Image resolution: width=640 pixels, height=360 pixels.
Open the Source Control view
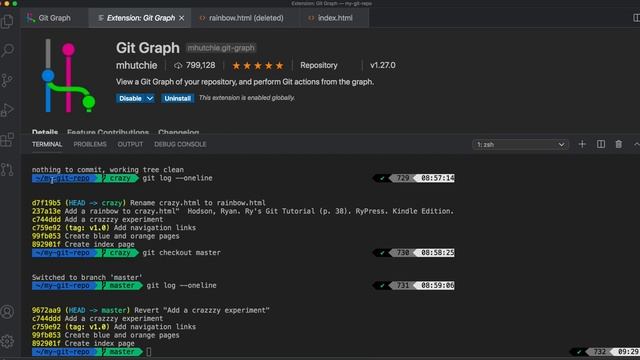[x=7, y=80]
